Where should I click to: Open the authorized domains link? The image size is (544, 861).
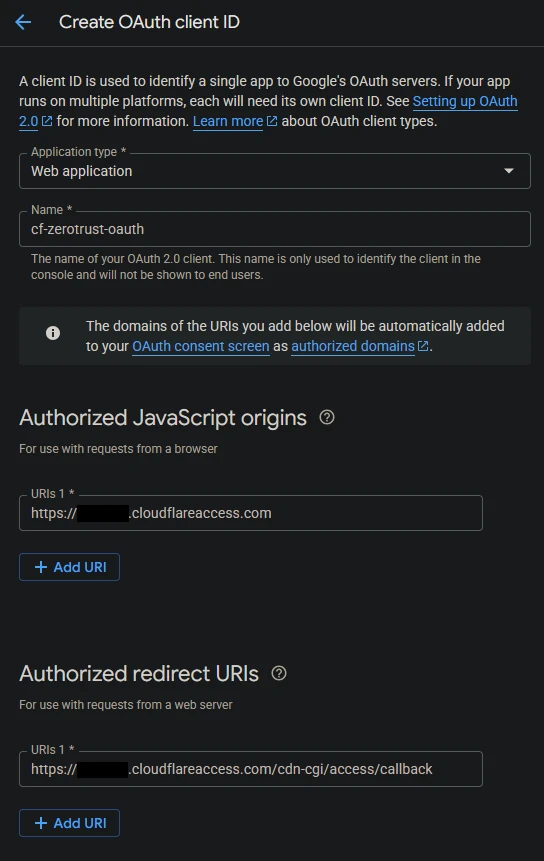352,346
